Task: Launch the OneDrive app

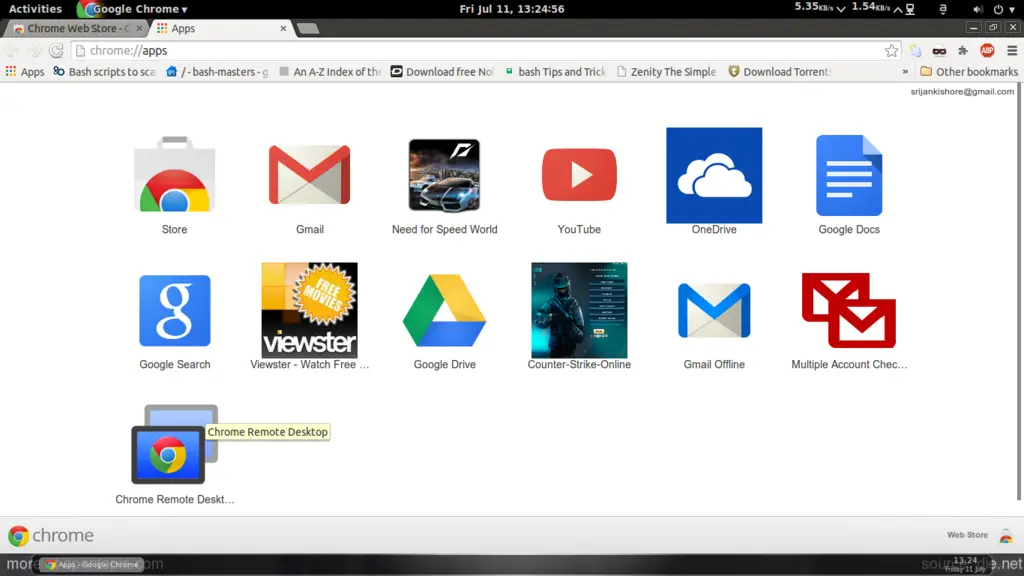Action: coord(714,176)
